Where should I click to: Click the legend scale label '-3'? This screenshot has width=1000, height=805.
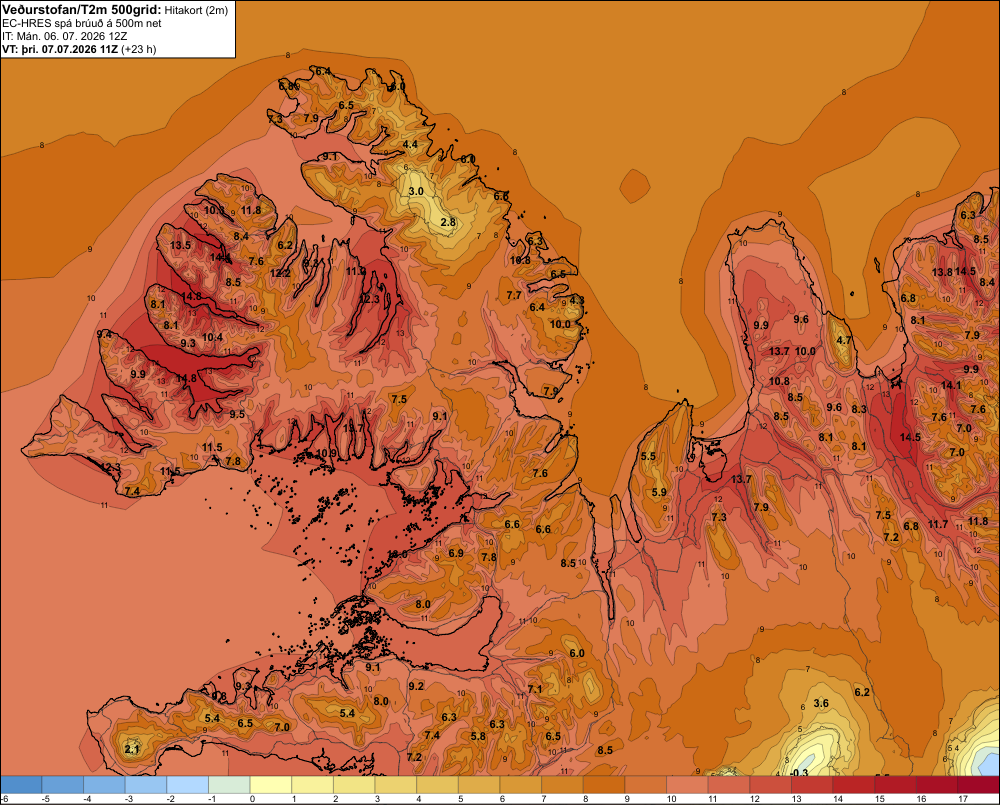tap(129, 799)
